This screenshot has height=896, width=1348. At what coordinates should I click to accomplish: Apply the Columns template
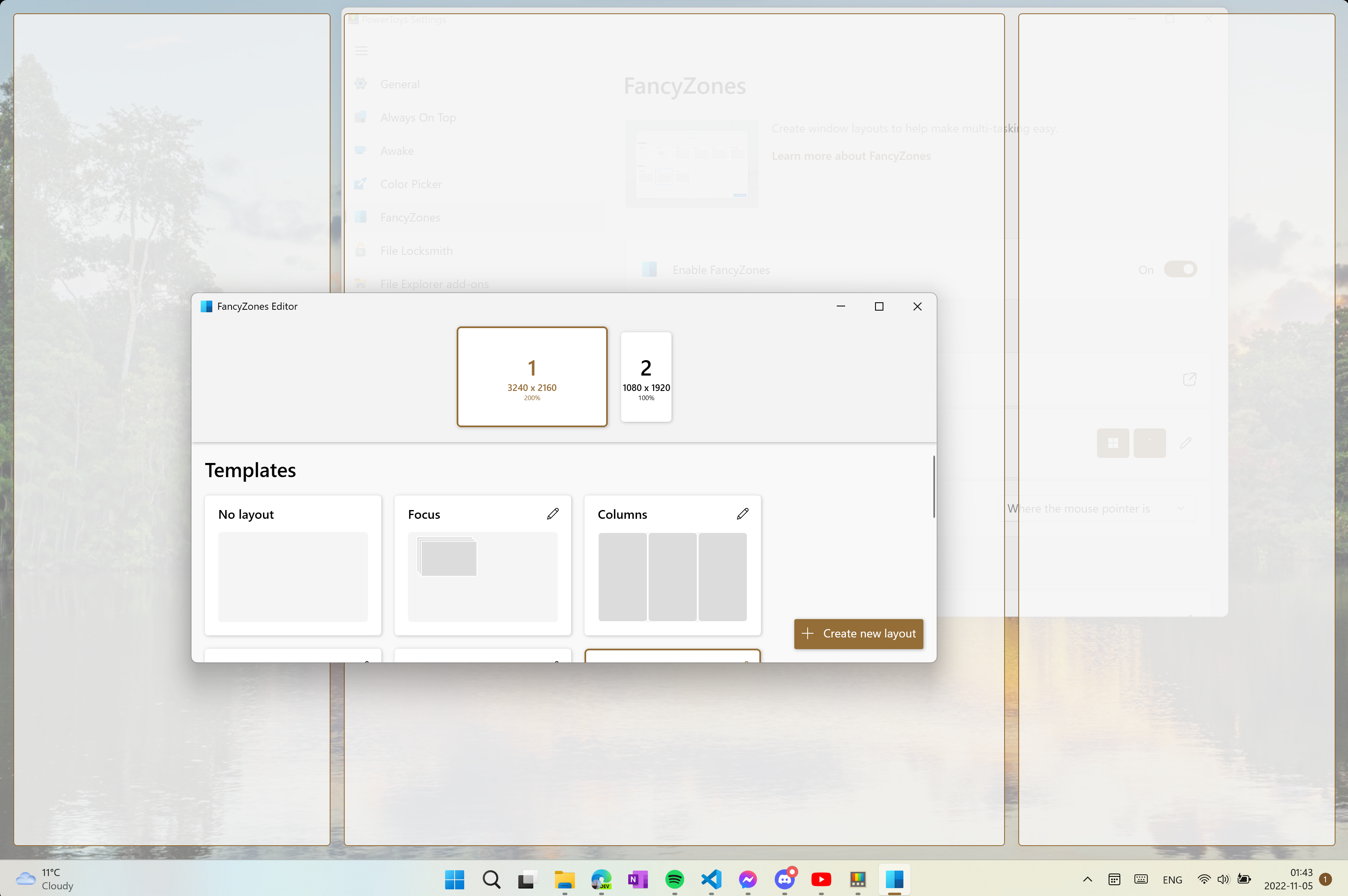pyautogui.click(x=672, y=577)
